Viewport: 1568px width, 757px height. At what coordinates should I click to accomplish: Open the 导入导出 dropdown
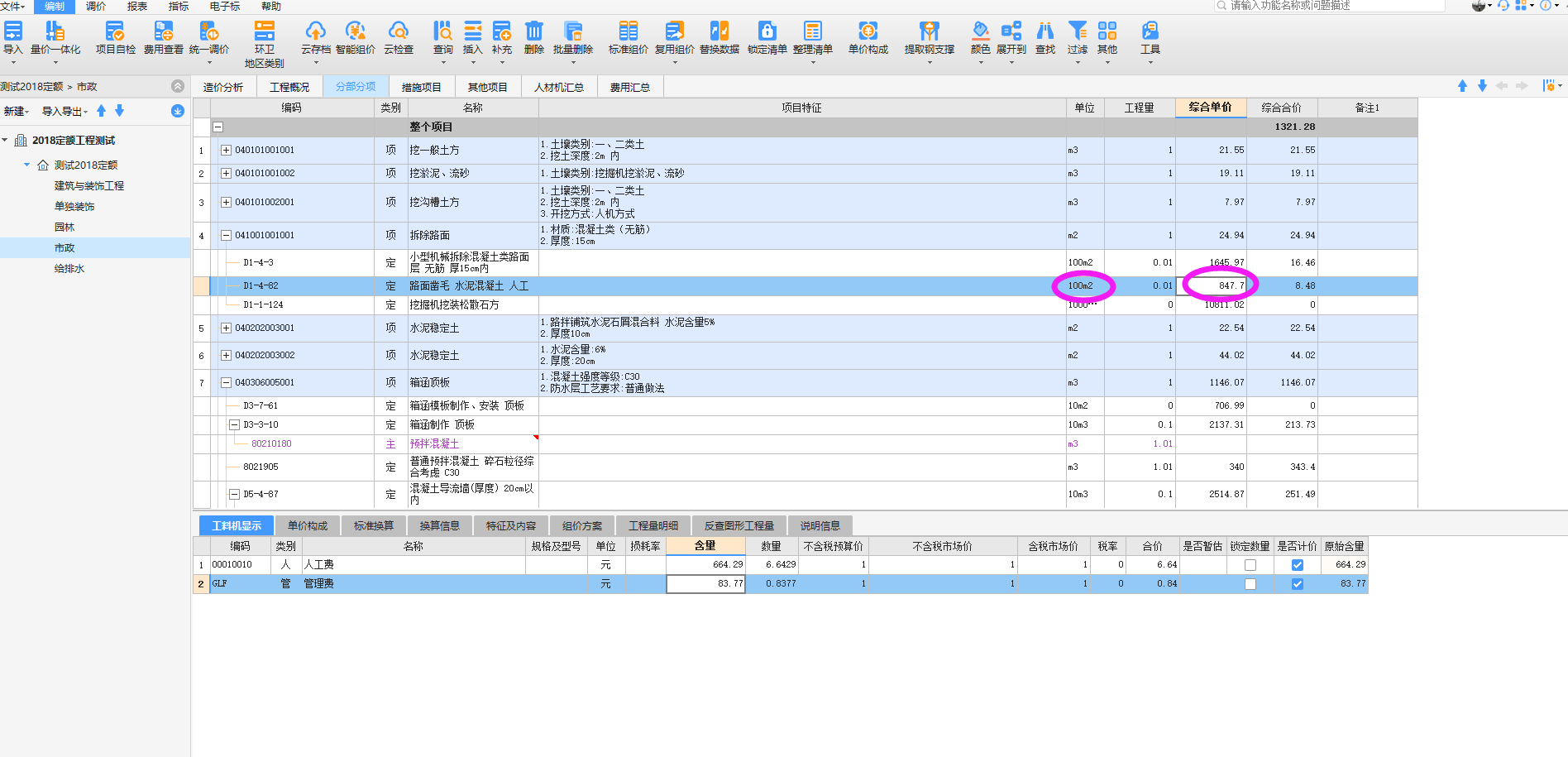pyautogui.click(x=65, y=111)
